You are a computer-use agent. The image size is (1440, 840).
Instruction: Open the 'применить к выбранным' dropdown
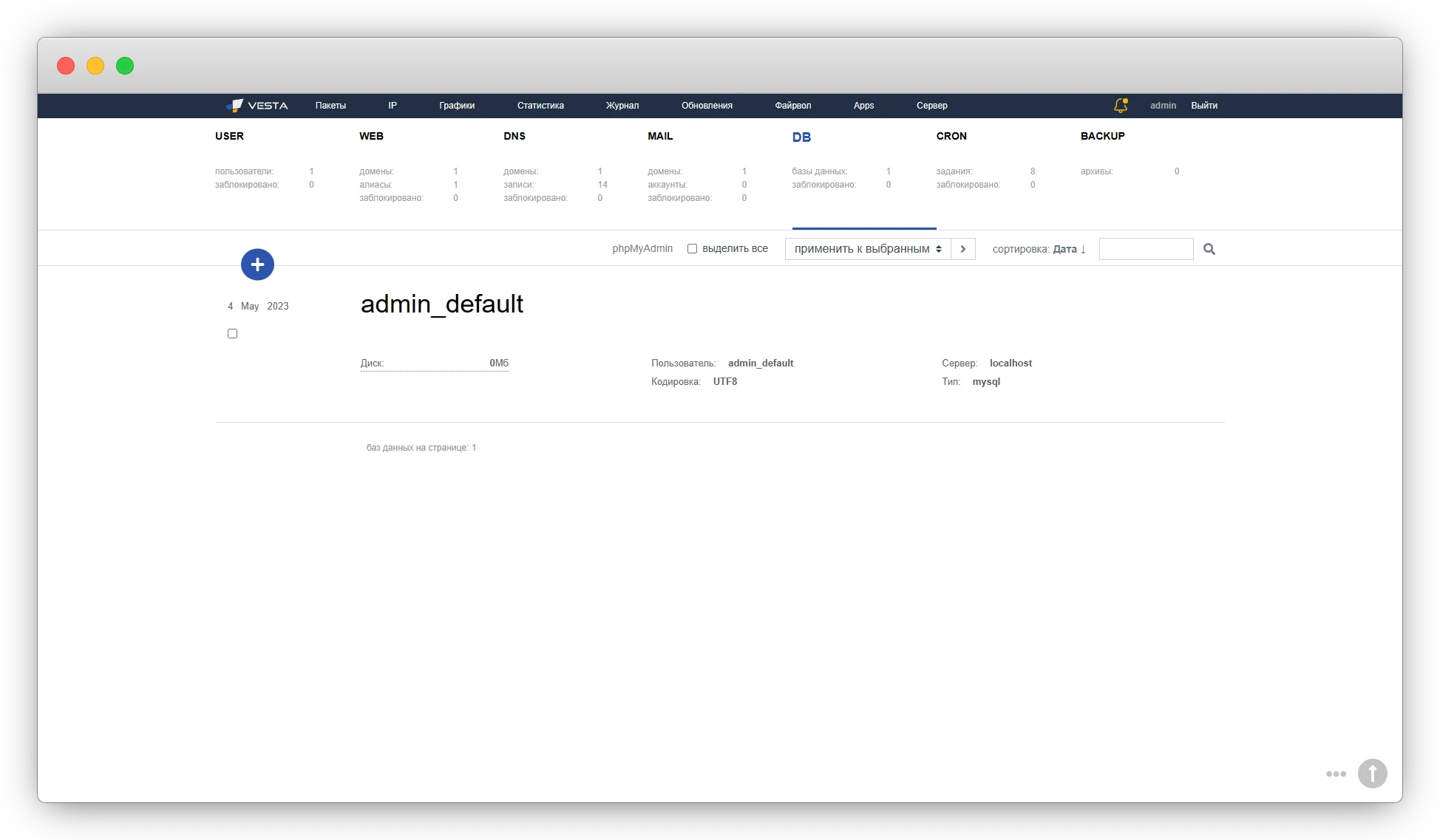866,249
